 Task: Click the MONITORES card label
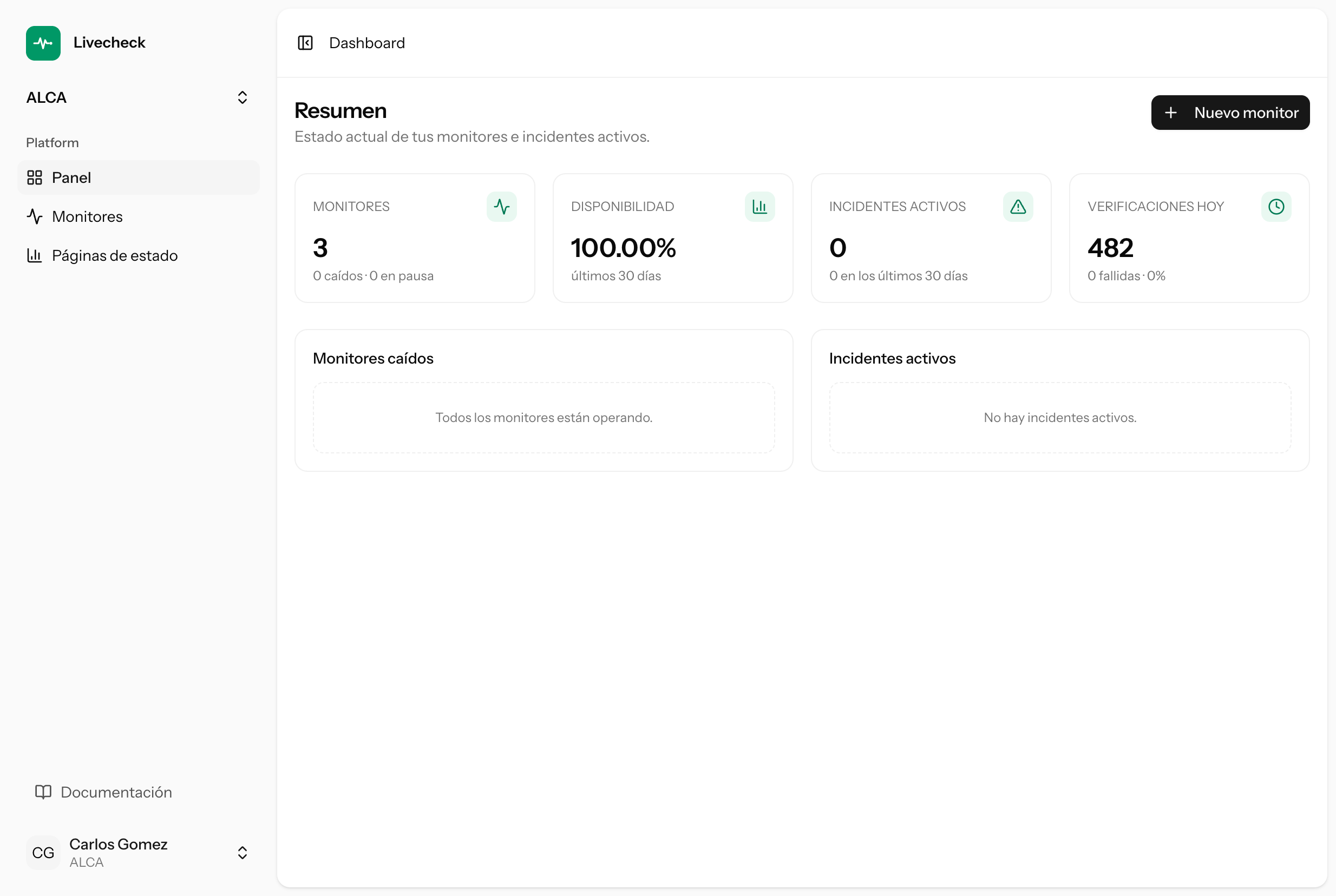click(351, 206)
